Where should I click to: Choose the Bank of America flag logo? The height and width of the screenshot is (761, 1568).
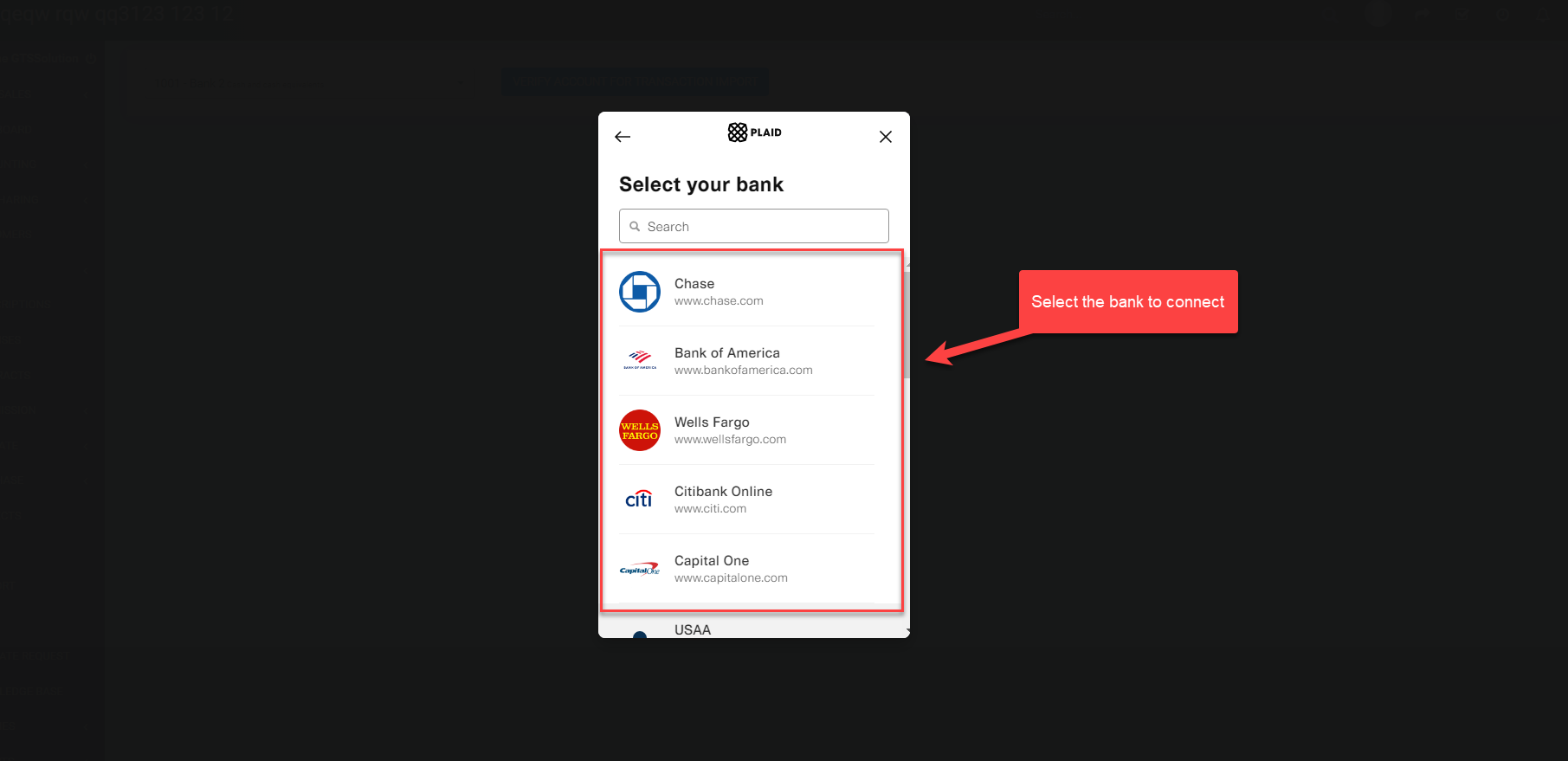click(640, 360)
